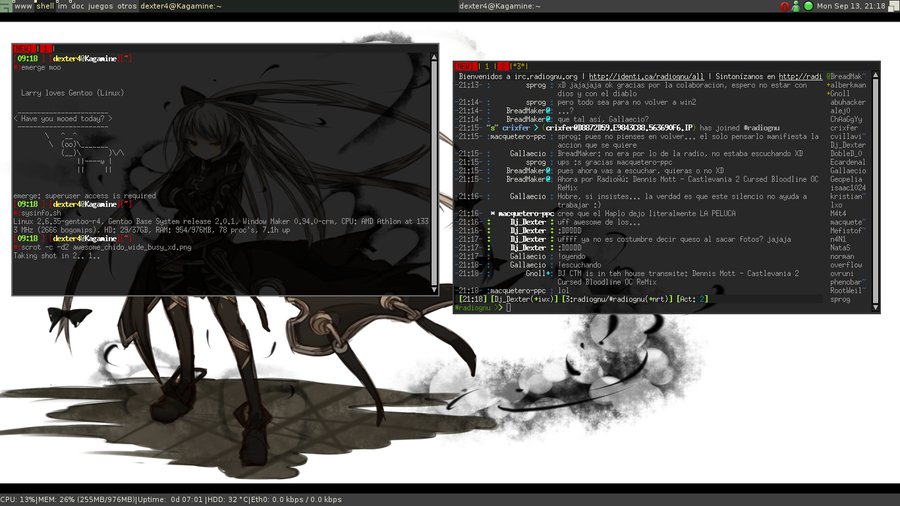Switch to the doc workspace tag
The width and height of the screenshot is (900, 506).
(77, 6)
